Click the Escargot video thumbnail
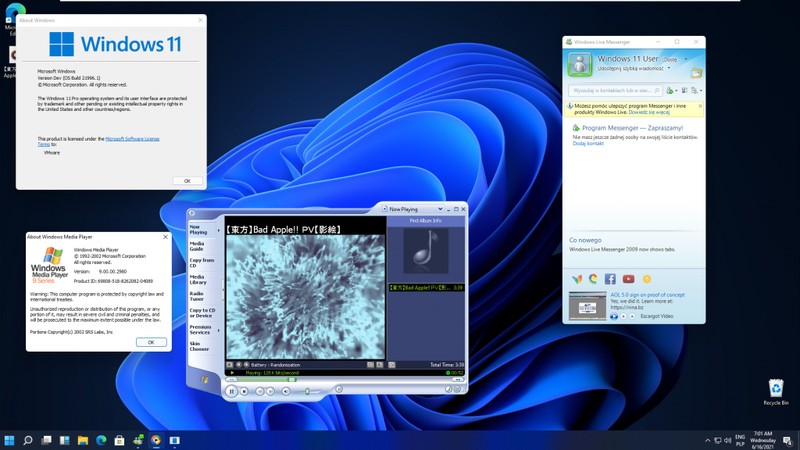This screenshot has height=450, width=800. click(587, 306)
